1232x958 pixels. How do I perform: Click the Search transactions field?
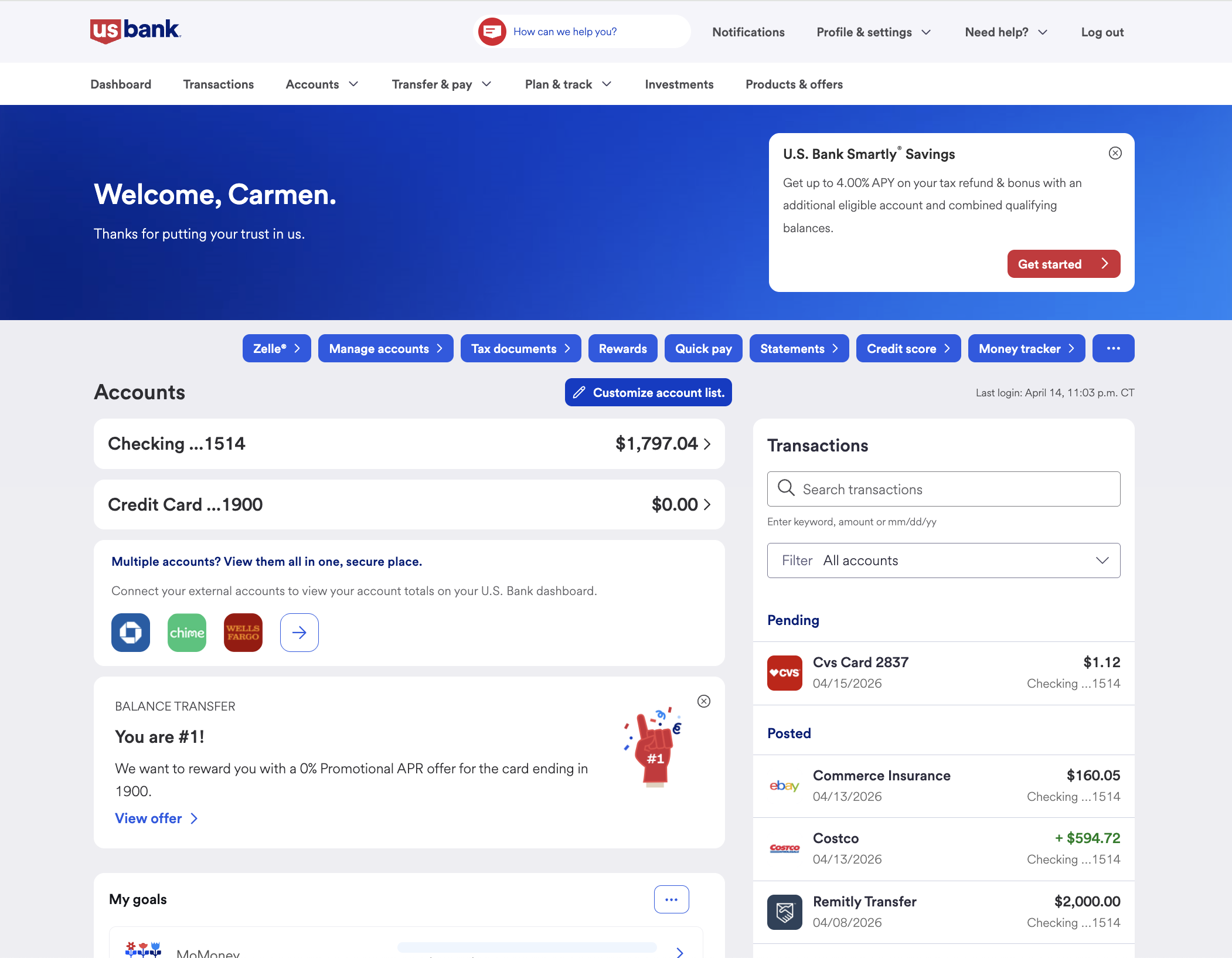(x=943, y=490)
